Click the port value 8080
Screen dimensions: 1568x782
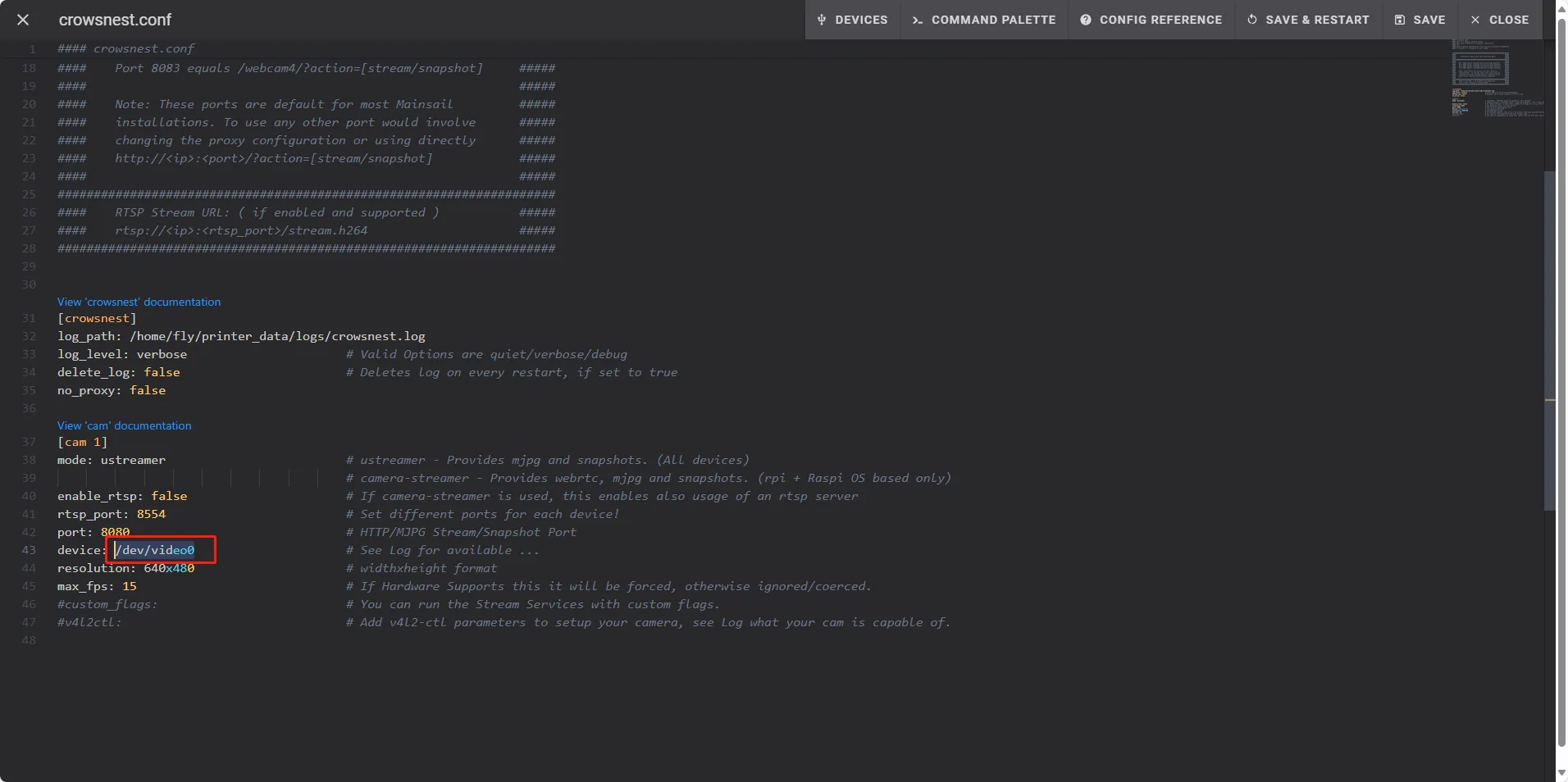115,532
